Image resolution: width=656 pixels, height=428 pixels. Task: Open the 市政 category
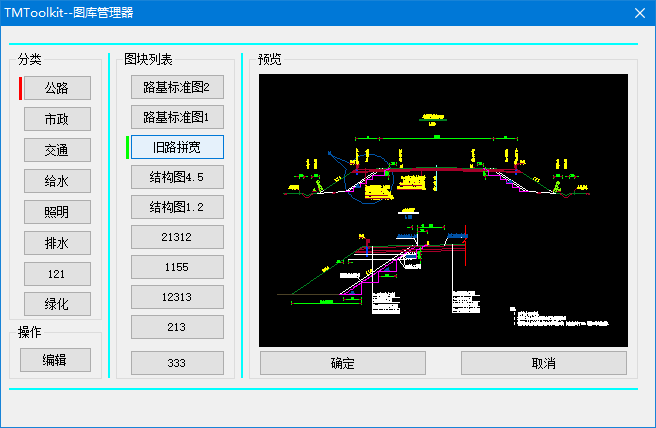click(x=56, y=119)
